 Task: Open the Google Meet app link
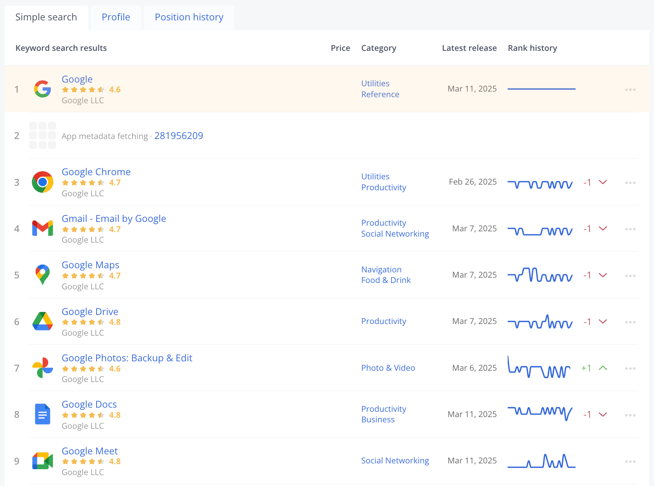[89, 451]
